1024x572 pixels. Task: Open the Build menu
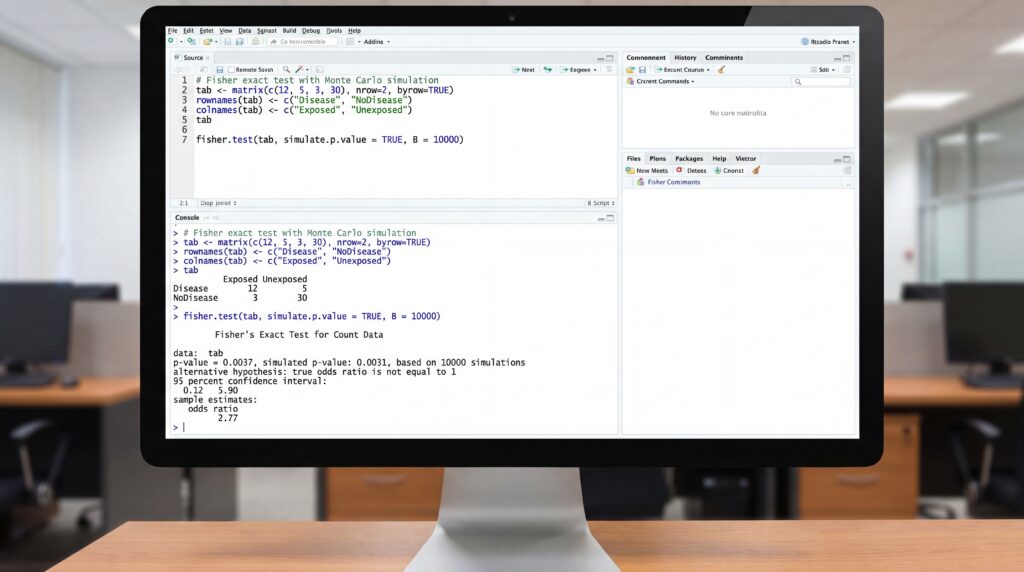289,31
